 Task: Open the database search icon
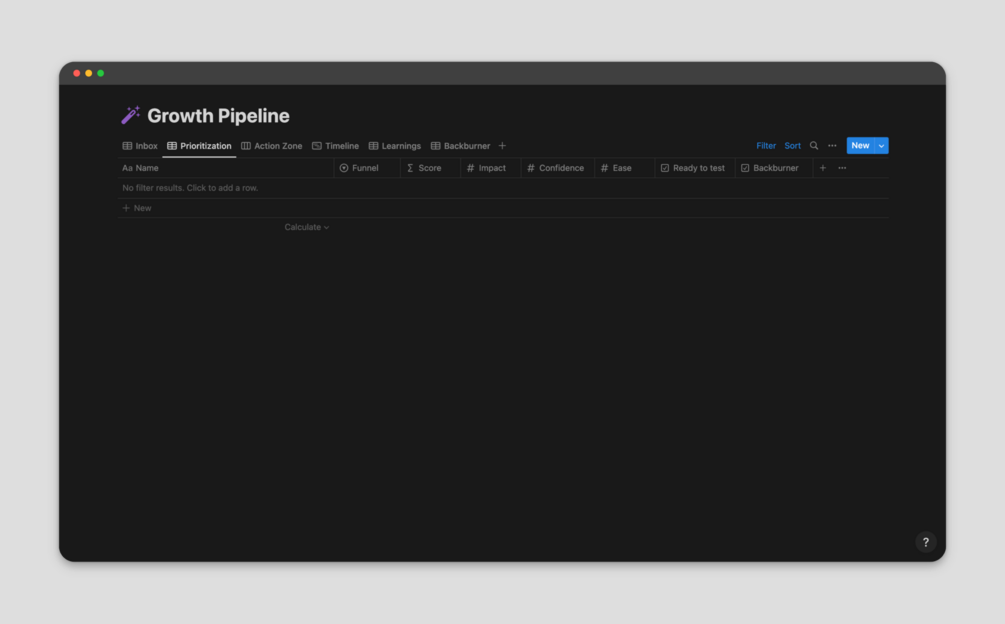[814, 146]
